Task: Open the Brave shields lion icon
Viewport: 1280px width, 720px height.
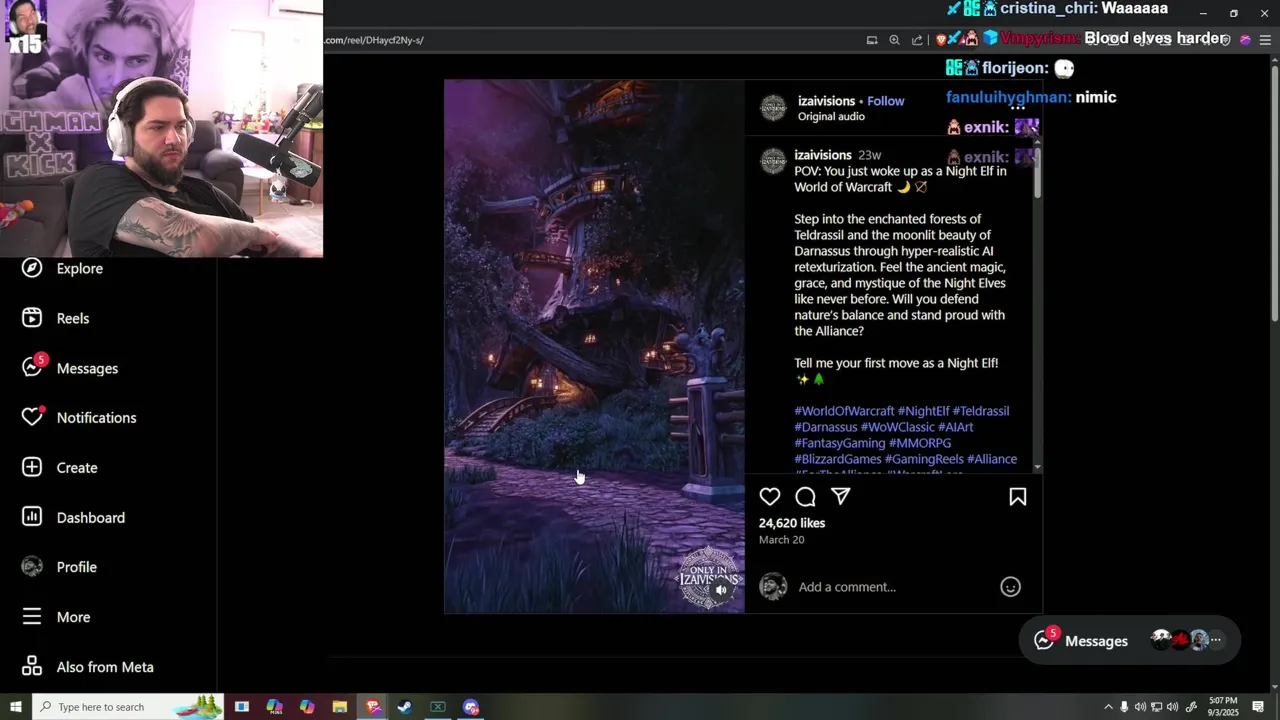Action: pyautogui.click(x=942, y=40)
